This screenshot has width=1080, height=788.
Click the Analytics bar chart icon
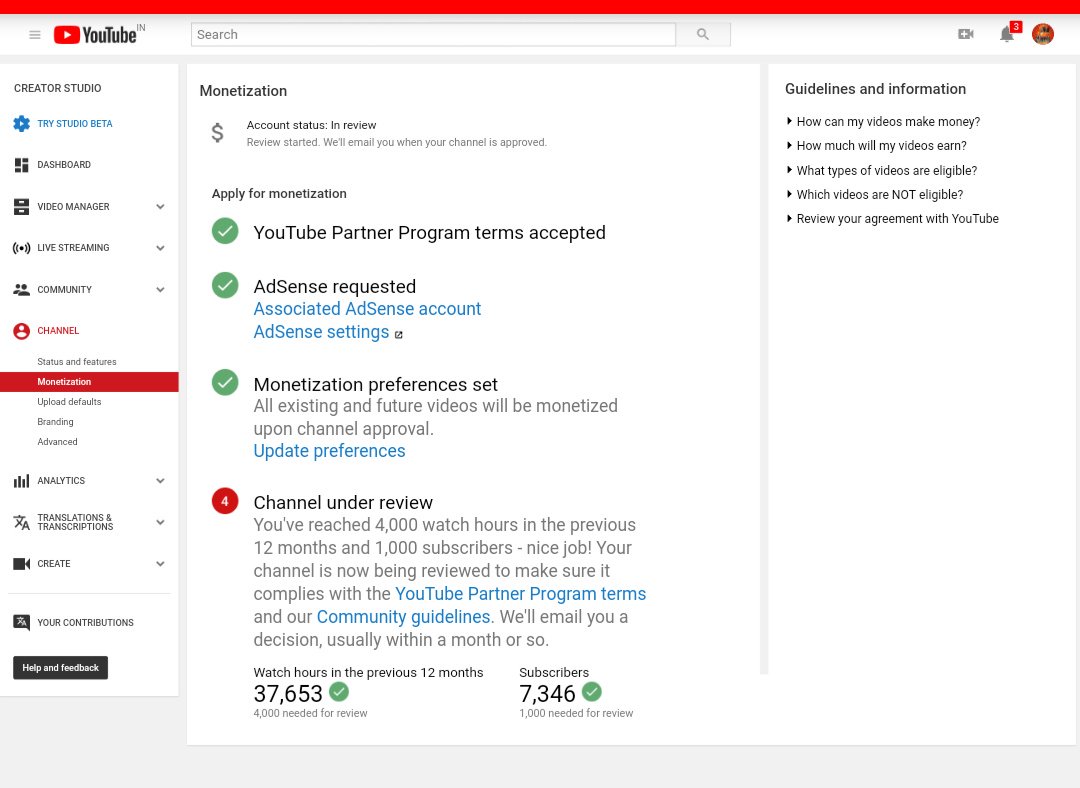click(x=21, y=481)
